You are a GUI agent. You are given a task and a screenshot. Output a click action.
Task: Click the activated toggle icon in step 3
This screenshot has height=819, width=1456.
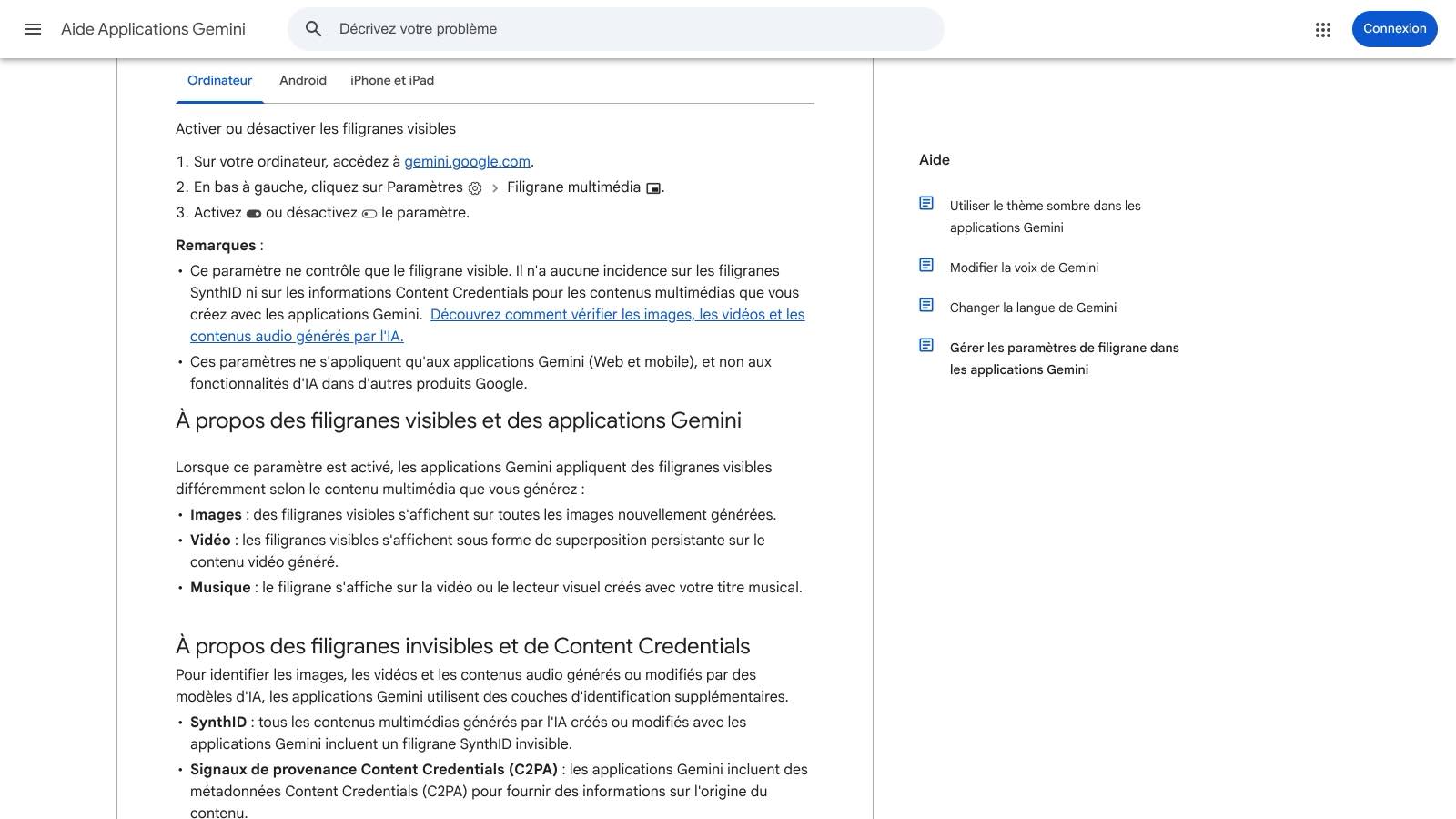[x=254, y=214]
